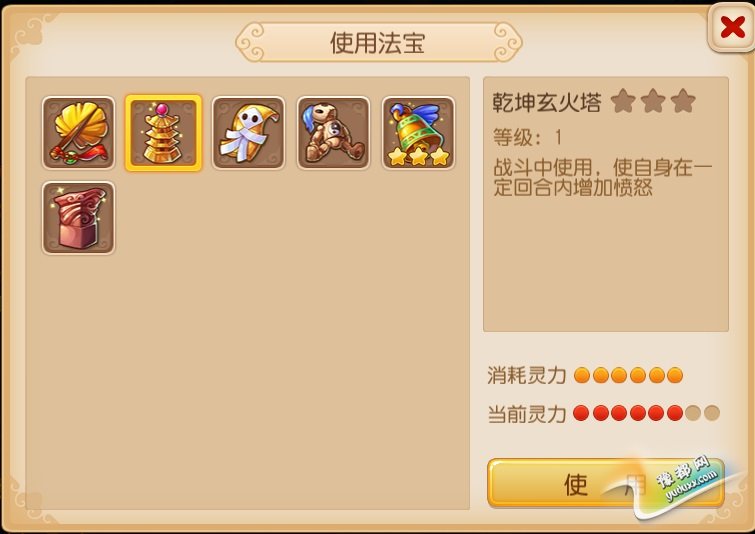Click the 使用法宝 title banner
The image size is (755, 534).
pos(378,42)
